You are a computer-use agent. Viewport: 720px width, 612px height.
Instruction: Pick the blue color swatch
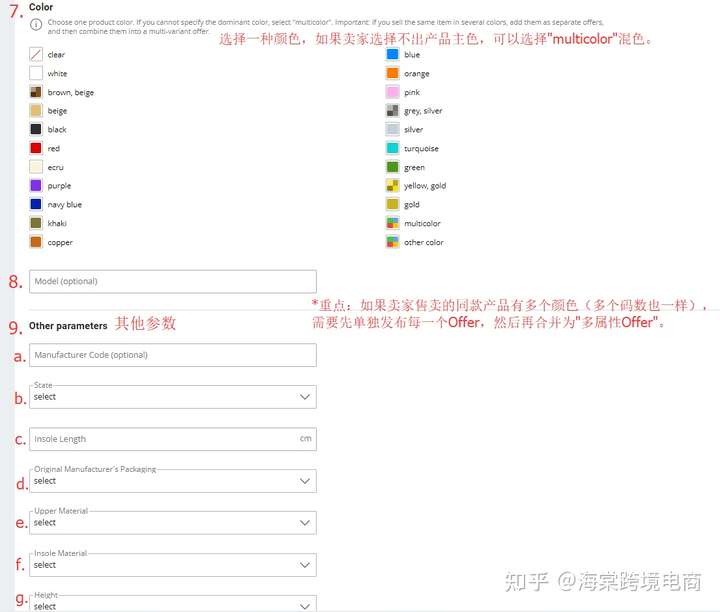point(393,55)
